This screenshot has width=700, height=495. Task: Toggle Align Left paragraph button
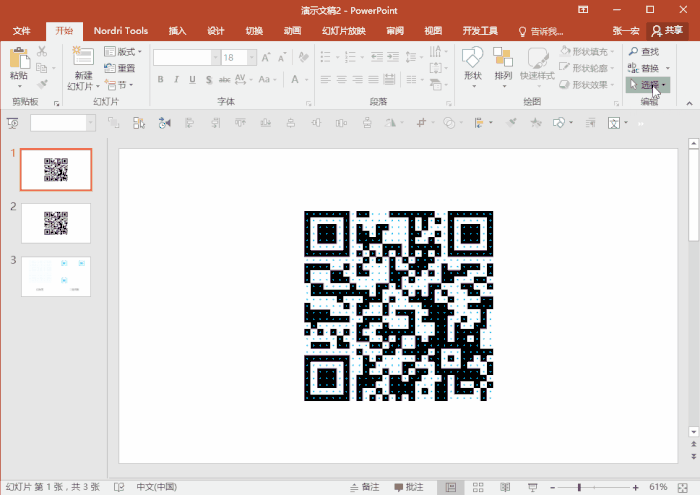(x=325, y=79)
